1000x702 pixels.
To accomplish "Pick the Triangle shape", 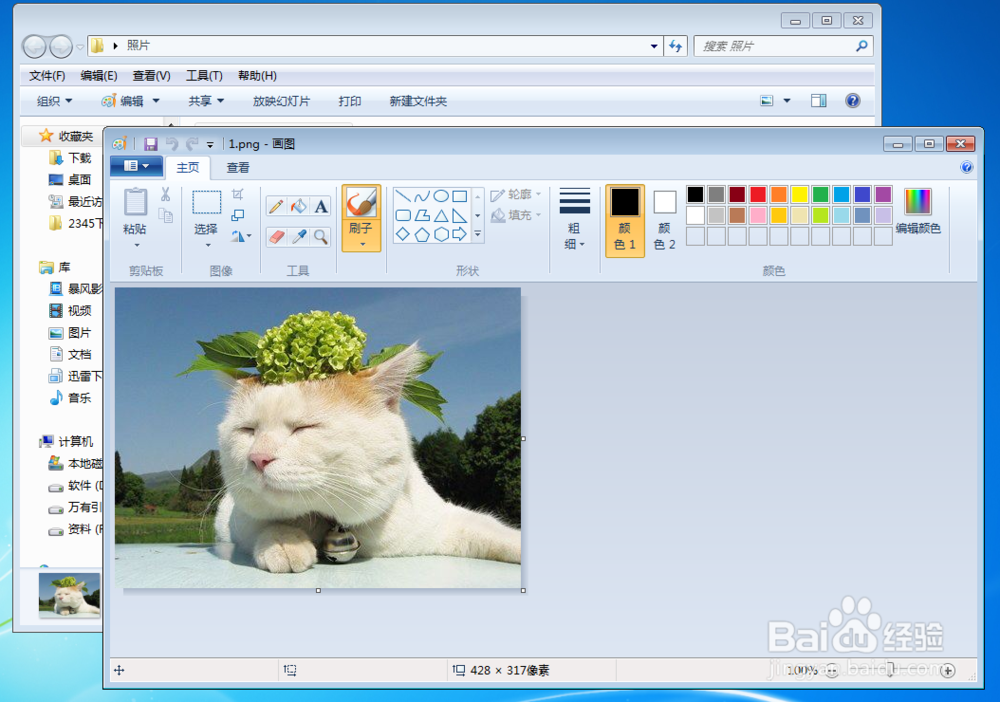I will 441,216.
